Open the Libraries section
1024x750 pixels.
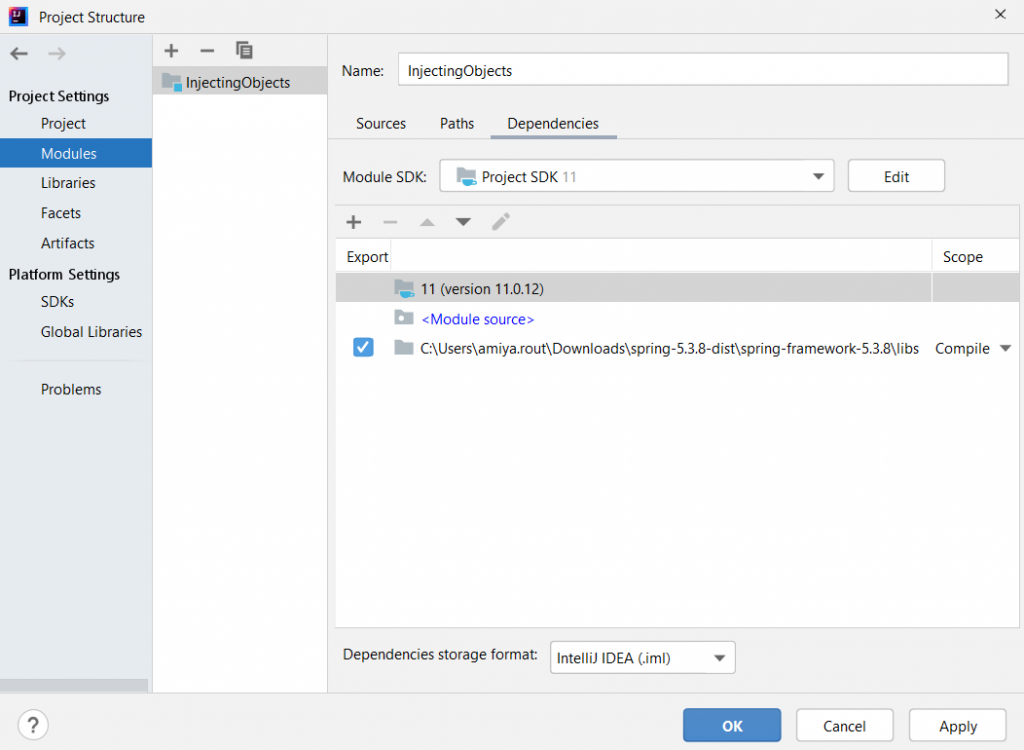[68, 183]
